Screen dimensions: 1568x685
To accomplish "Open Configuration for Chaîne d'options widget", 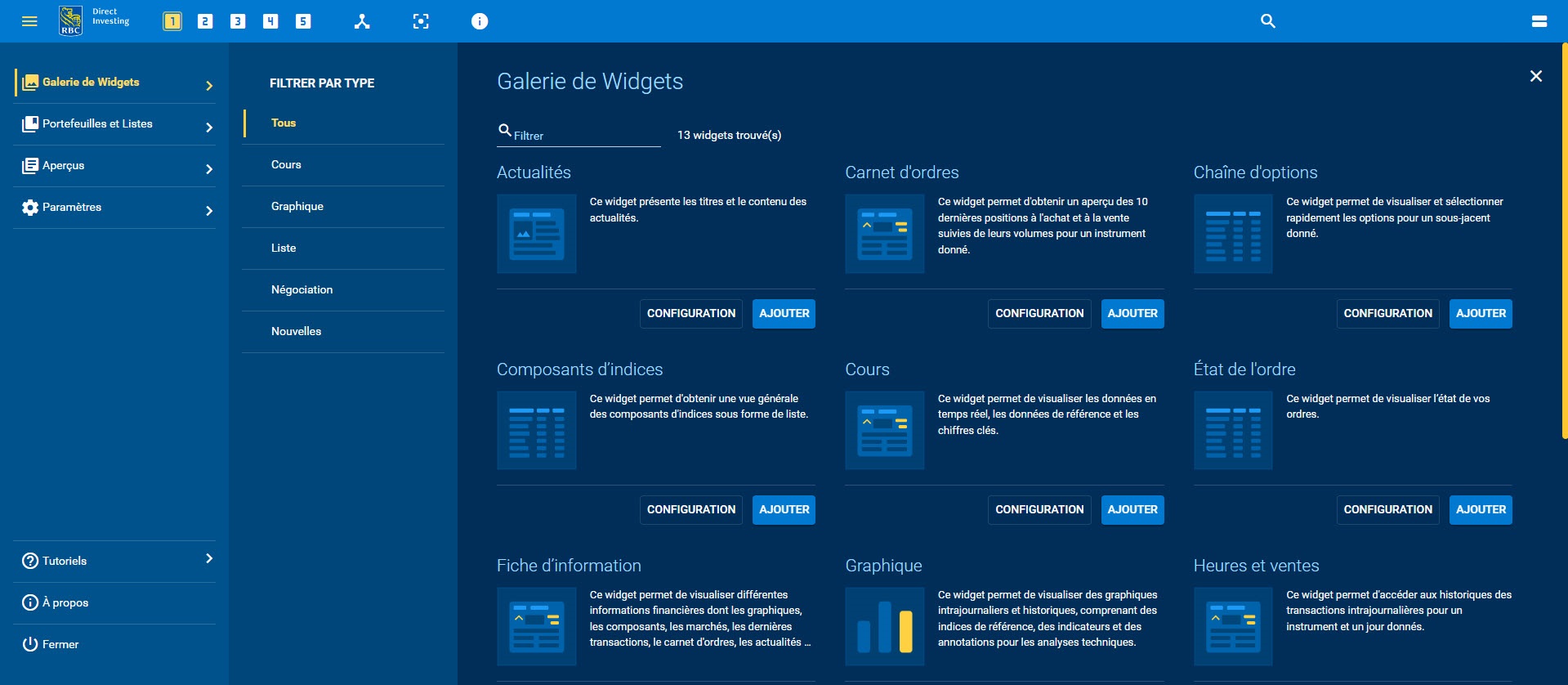I will [1388, 314].
